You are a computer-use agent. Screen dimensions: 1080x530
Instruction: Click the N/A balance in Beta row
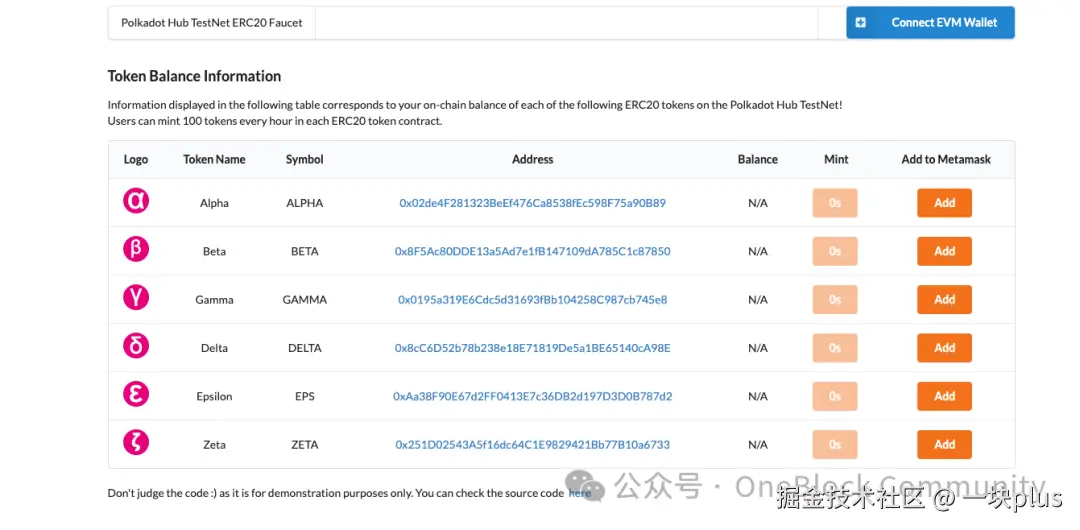pyautogui.click(x=758, y=252)
